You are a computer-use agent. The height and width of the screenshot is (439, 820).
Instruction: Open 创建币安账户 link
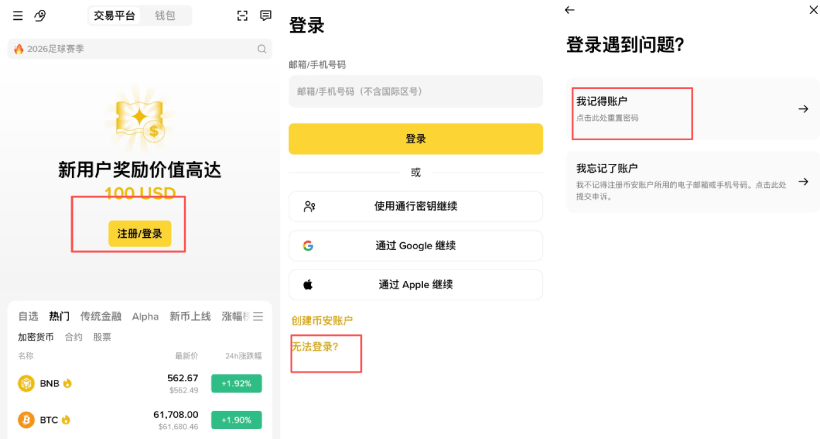click(322, 321)
